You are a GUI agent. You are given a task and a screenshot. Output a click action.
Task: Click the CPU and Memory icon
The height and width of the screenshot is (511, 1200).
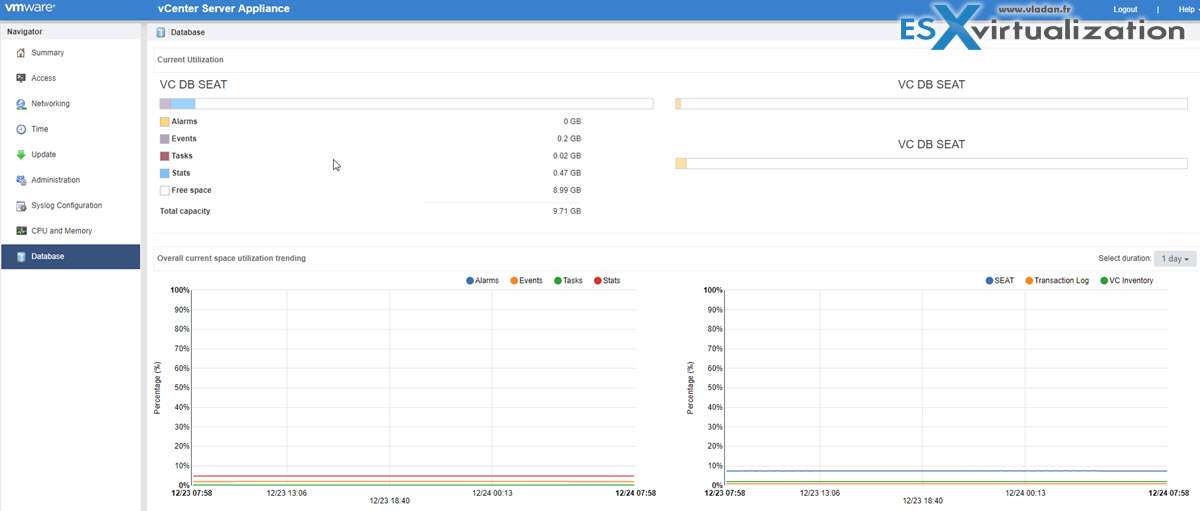click(x=21, y=231)
